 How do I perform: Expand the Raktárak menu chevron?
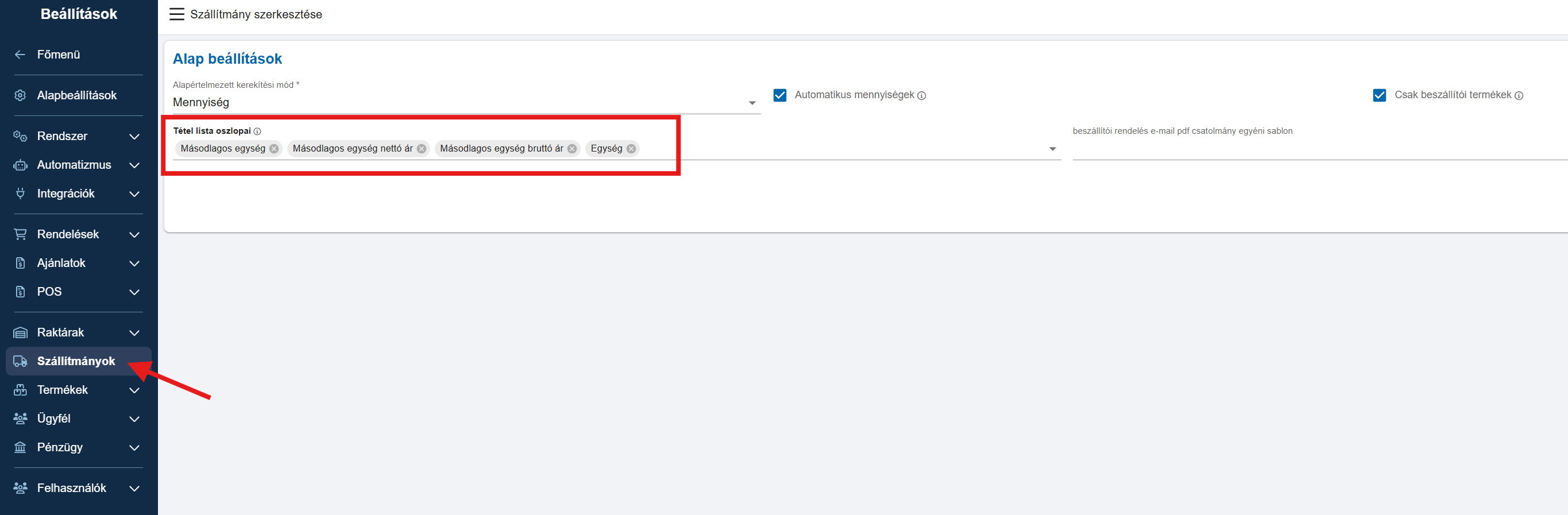(134, 333)
